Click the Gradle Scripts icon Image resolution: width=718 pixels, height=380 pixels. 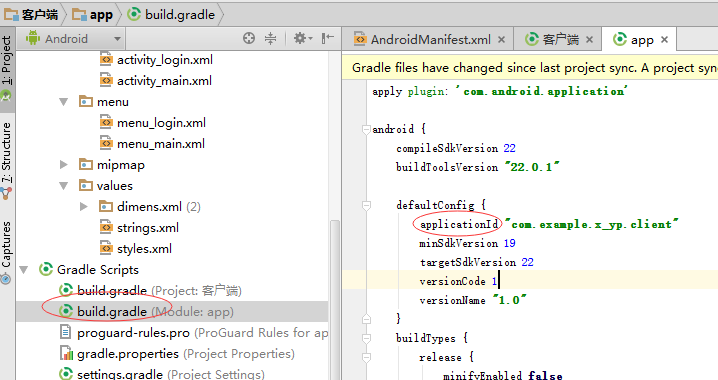tap(46, 269)
